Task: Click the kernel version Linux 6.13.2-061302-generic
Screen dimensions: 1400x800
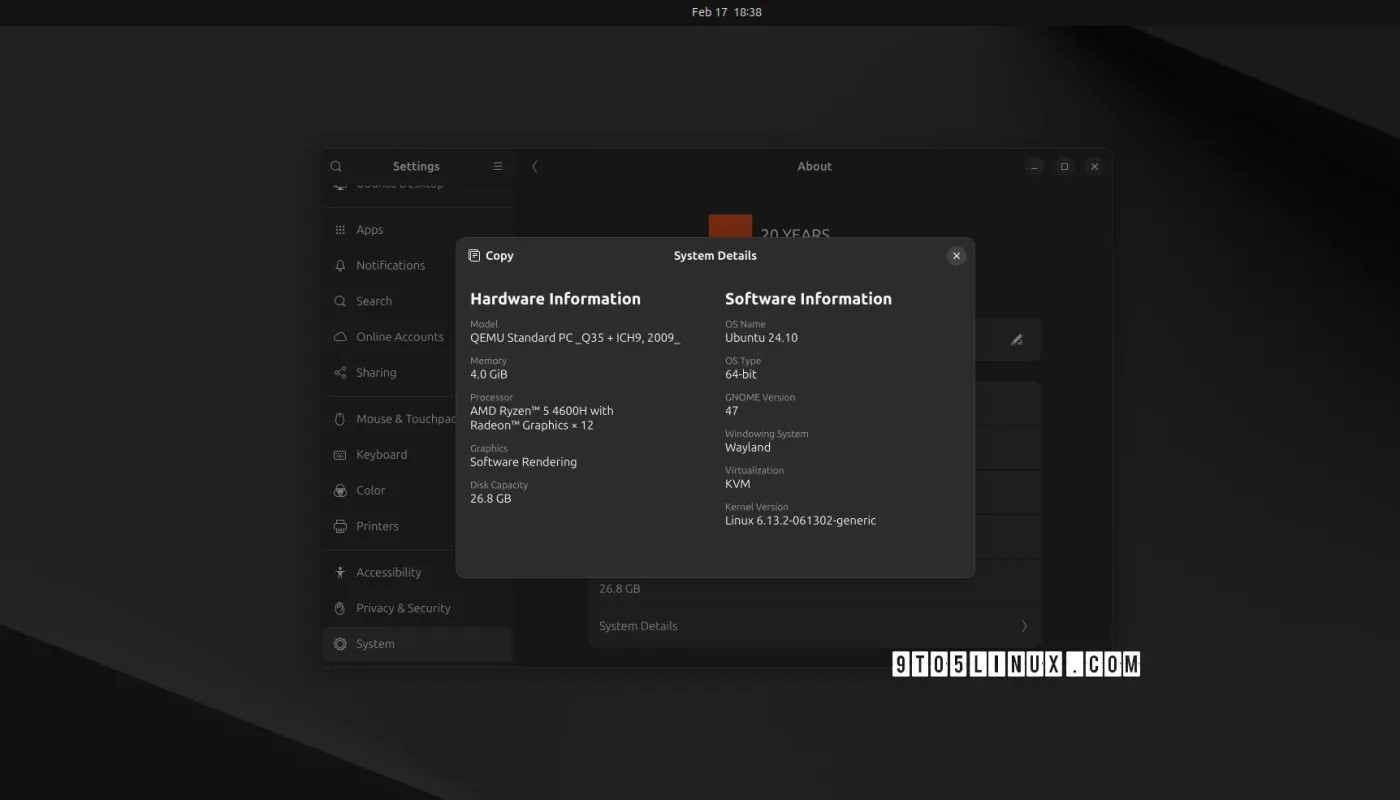Action: click(x=800, y=521)
